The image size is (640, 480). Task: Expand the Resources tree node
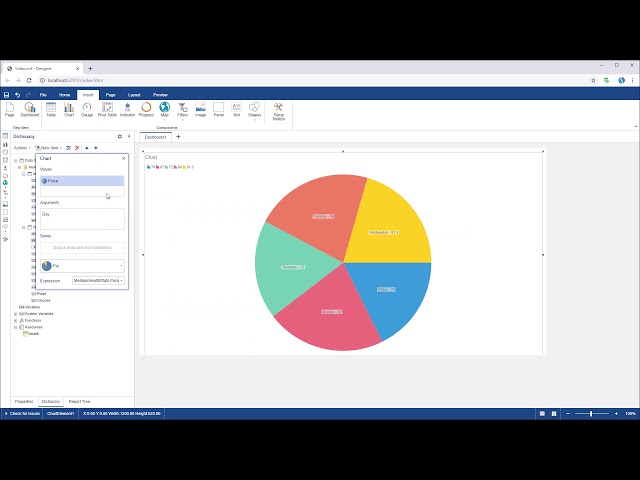tap(16, 327)
